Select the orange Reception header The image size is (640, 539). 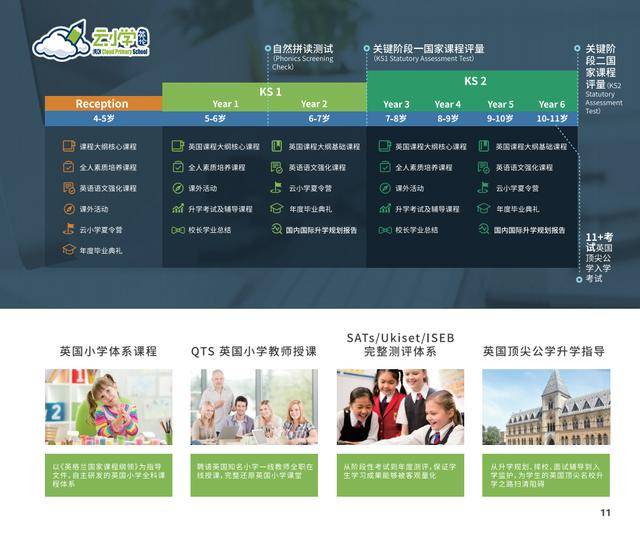102,104
